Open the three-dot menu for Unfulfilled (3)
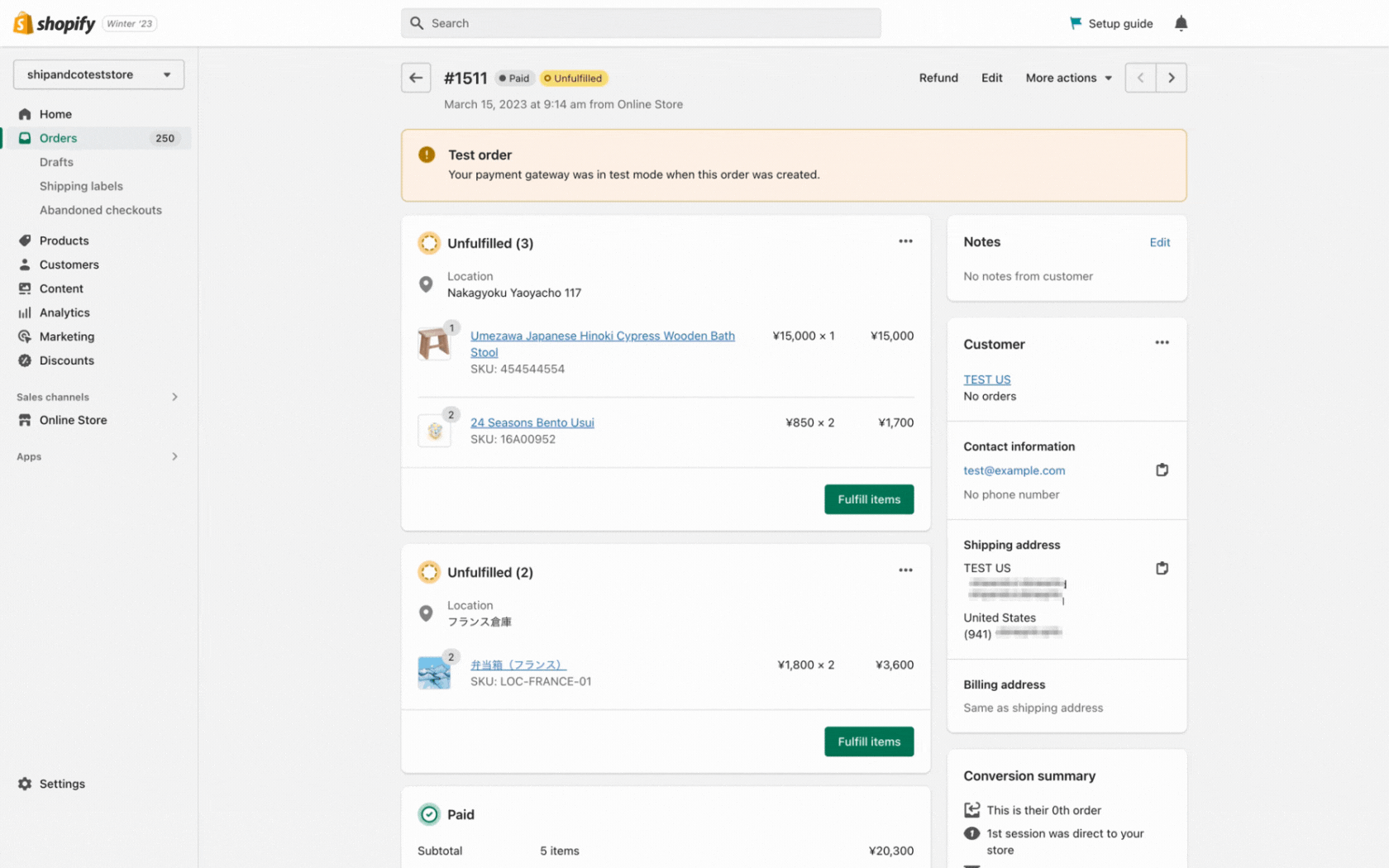Viewport: 1389px width, 868px height. pos(905,241)
